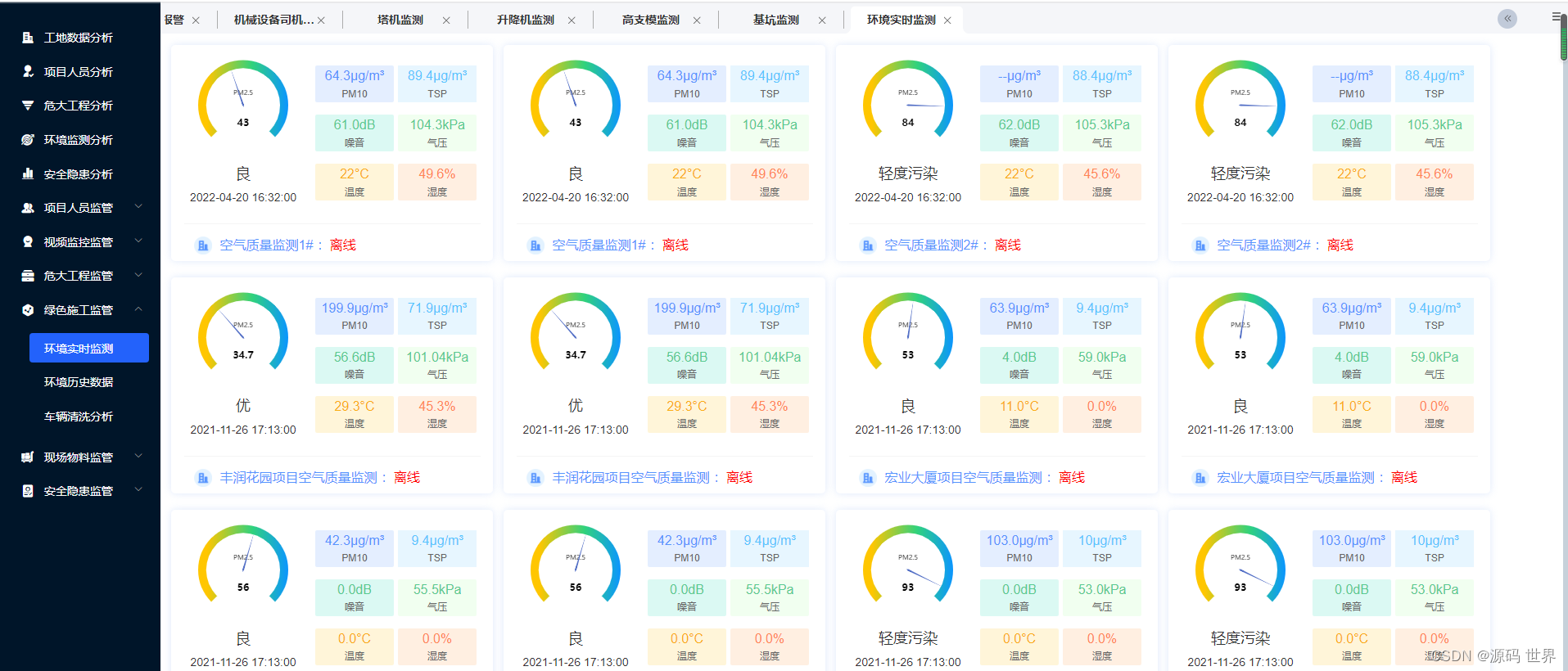This screenshot has height=671, width=1568.
Task: Select the 环境实时监测 tab
Action: (901, 20)
